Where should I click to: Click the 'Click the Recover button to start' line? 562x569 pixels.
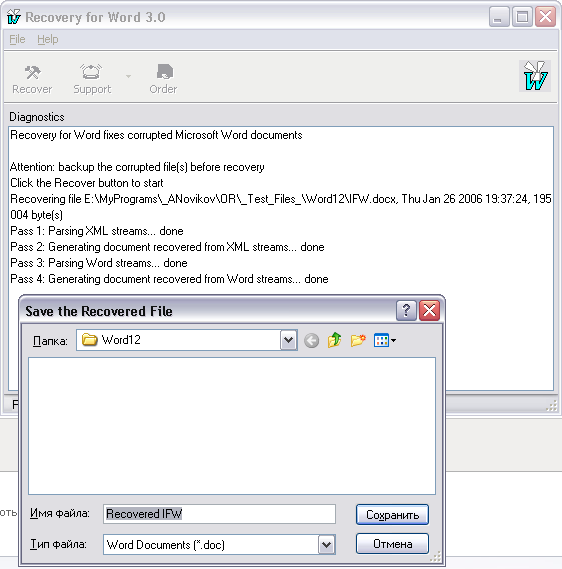87,183
